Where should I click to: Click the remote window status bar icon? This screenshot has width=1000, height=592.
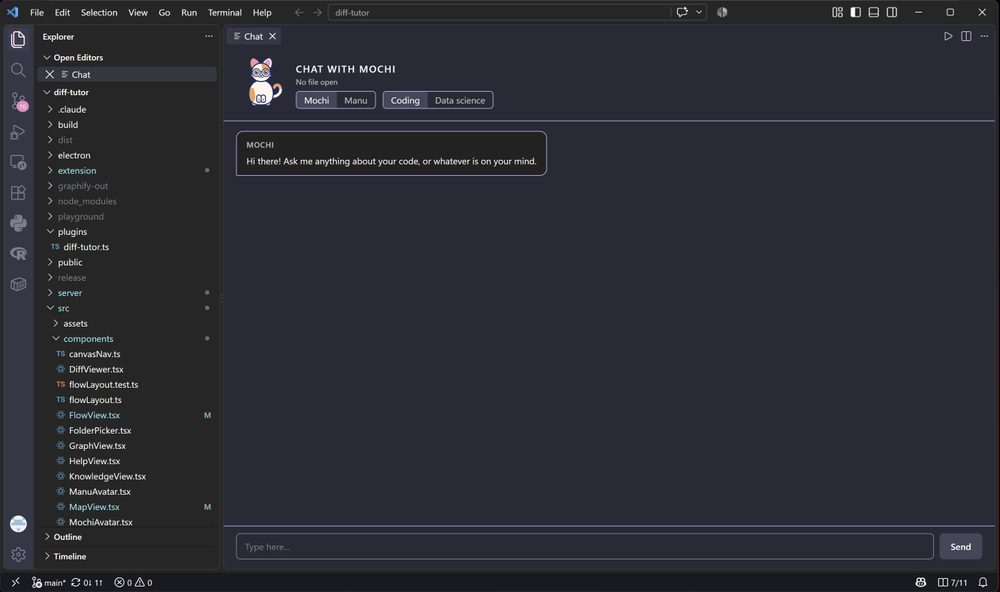(x=15, y=582)
